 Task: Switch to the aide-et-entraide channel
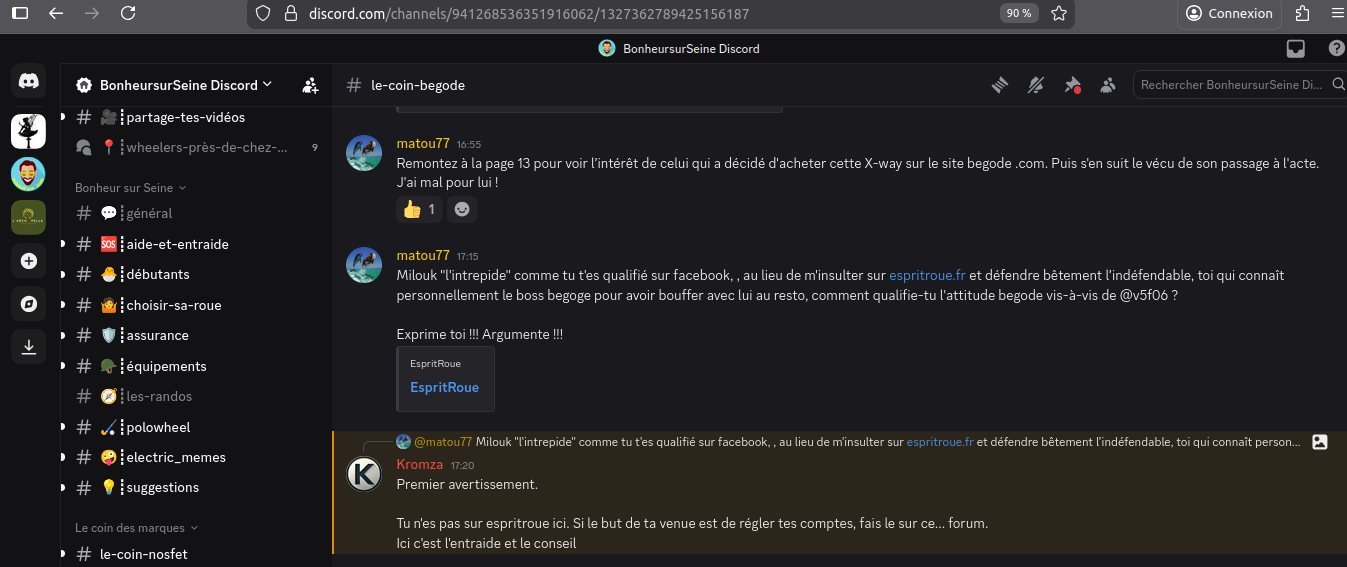tap(177, 245)
